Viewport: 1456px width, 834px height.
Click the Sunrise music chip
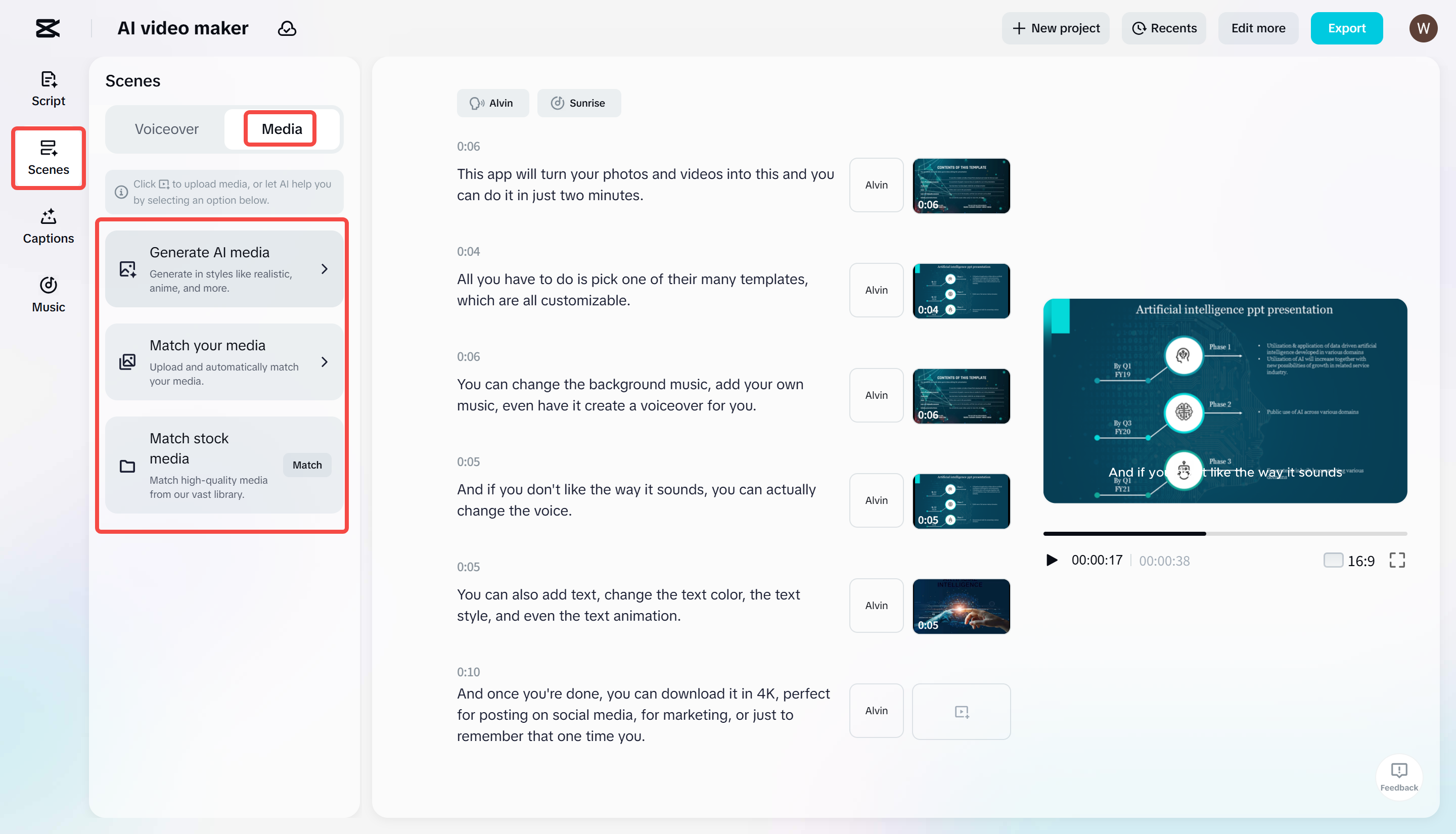[578, 103]
